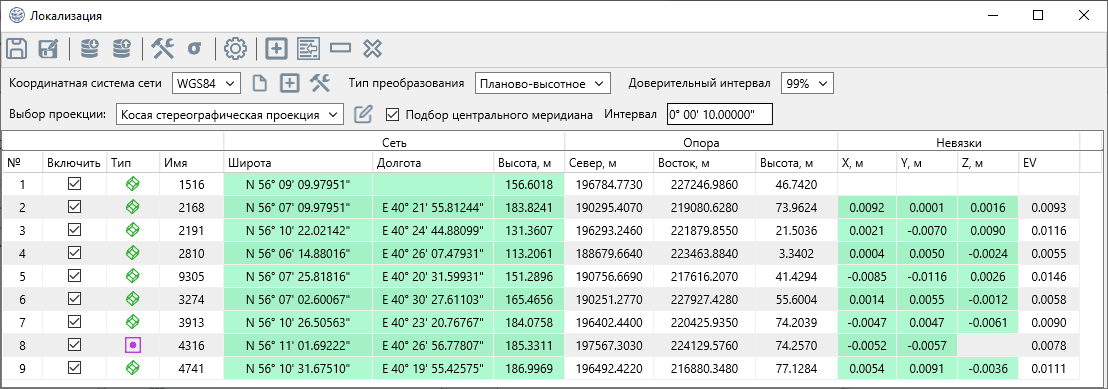Viewport: 1108px width, 389px height.
Task: Click the delete all X icon
Action: pos(372,49)
